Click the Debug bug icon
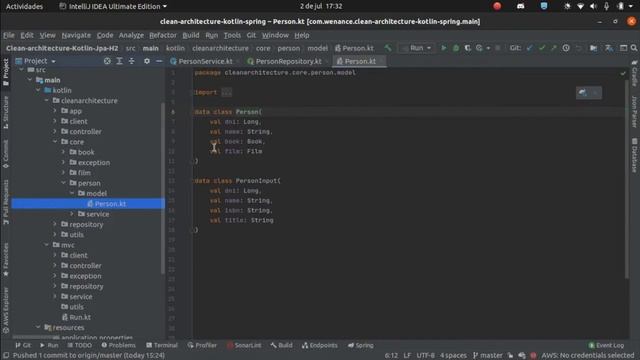Viewport: 640px width, 360px height. pyautogui.click(x=456, y=48)
